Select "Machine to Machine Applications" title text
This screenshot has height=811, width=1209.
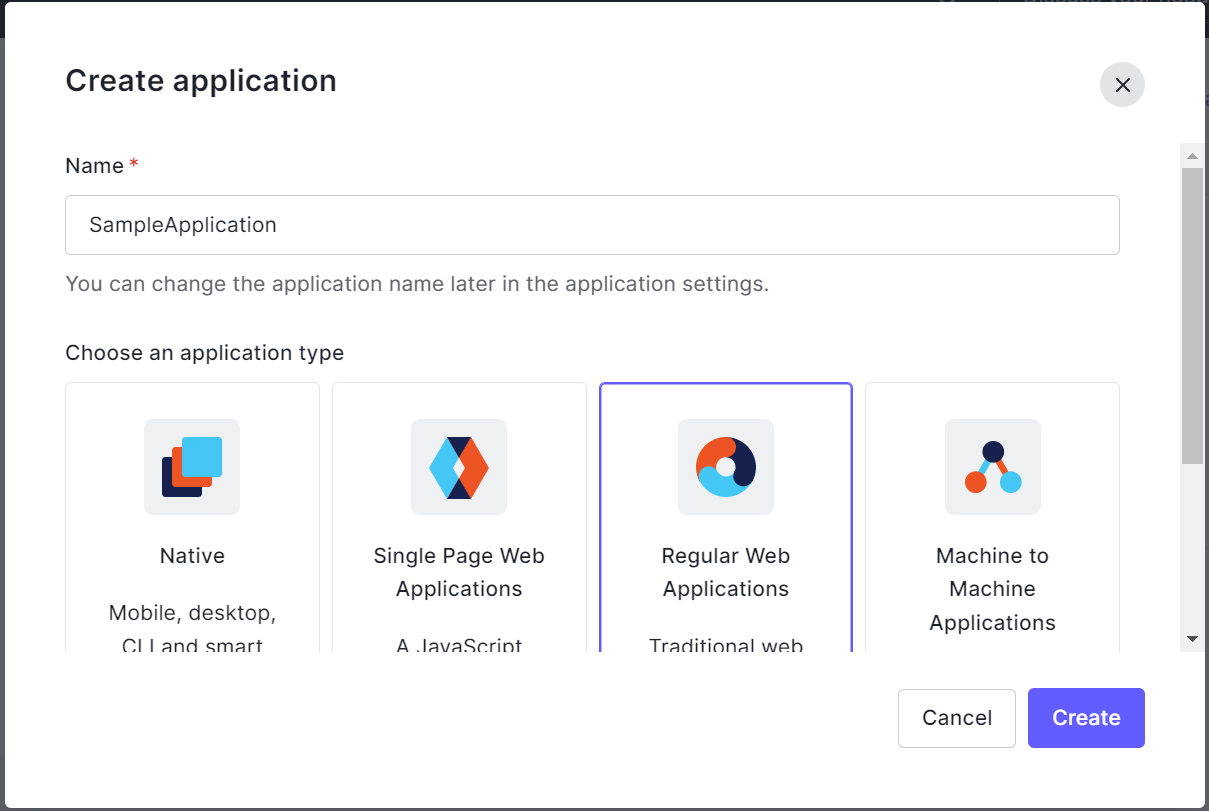[993, 589]
